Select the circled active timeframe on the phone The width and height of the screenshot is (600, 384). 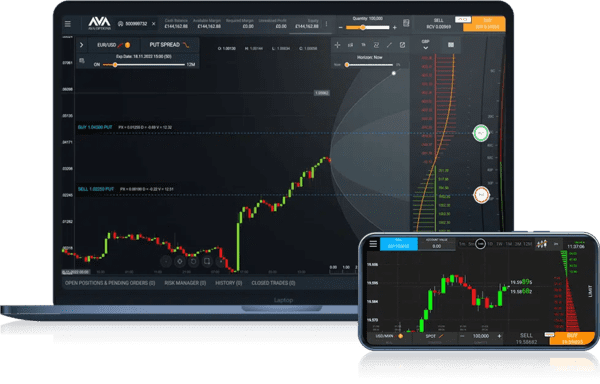point(480,244)
